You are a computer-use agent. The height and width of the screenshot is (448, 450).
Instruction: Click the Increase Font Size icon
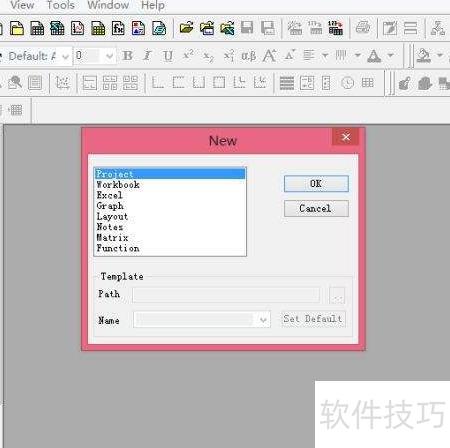point(269,56)
